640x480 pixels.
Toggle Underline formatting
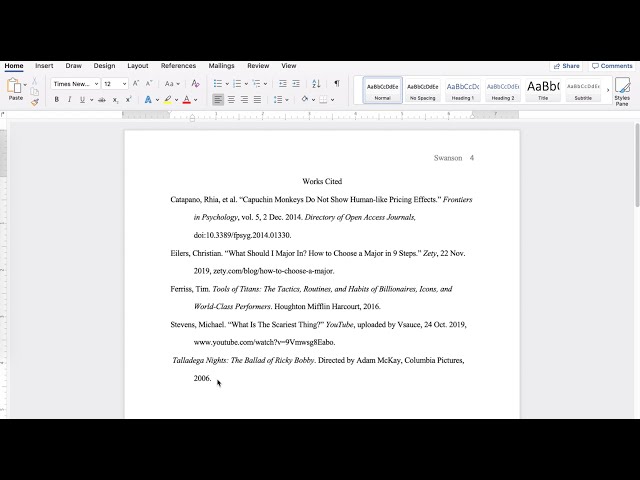coord(82,100)
